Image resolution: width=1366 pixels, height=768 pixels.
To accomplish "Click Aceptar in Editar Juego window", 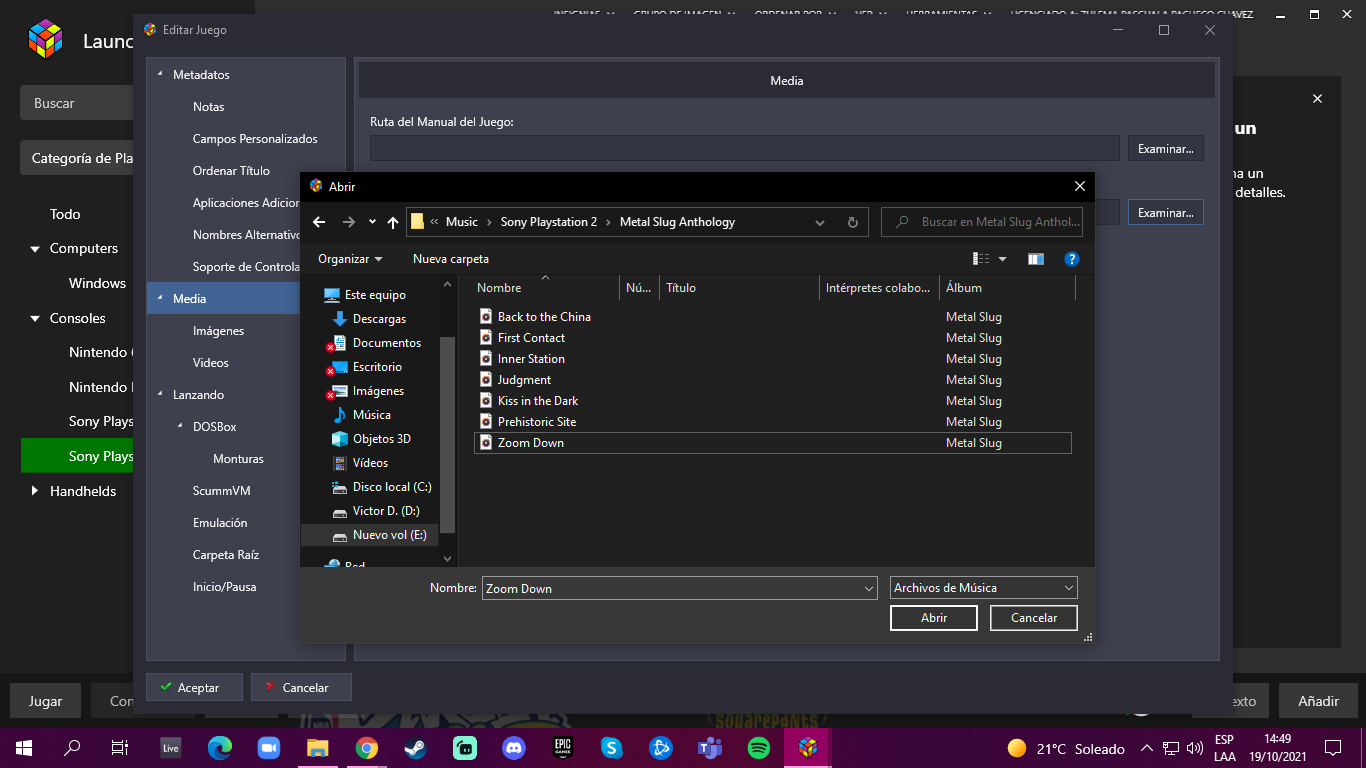I will [x=195, y=687].
